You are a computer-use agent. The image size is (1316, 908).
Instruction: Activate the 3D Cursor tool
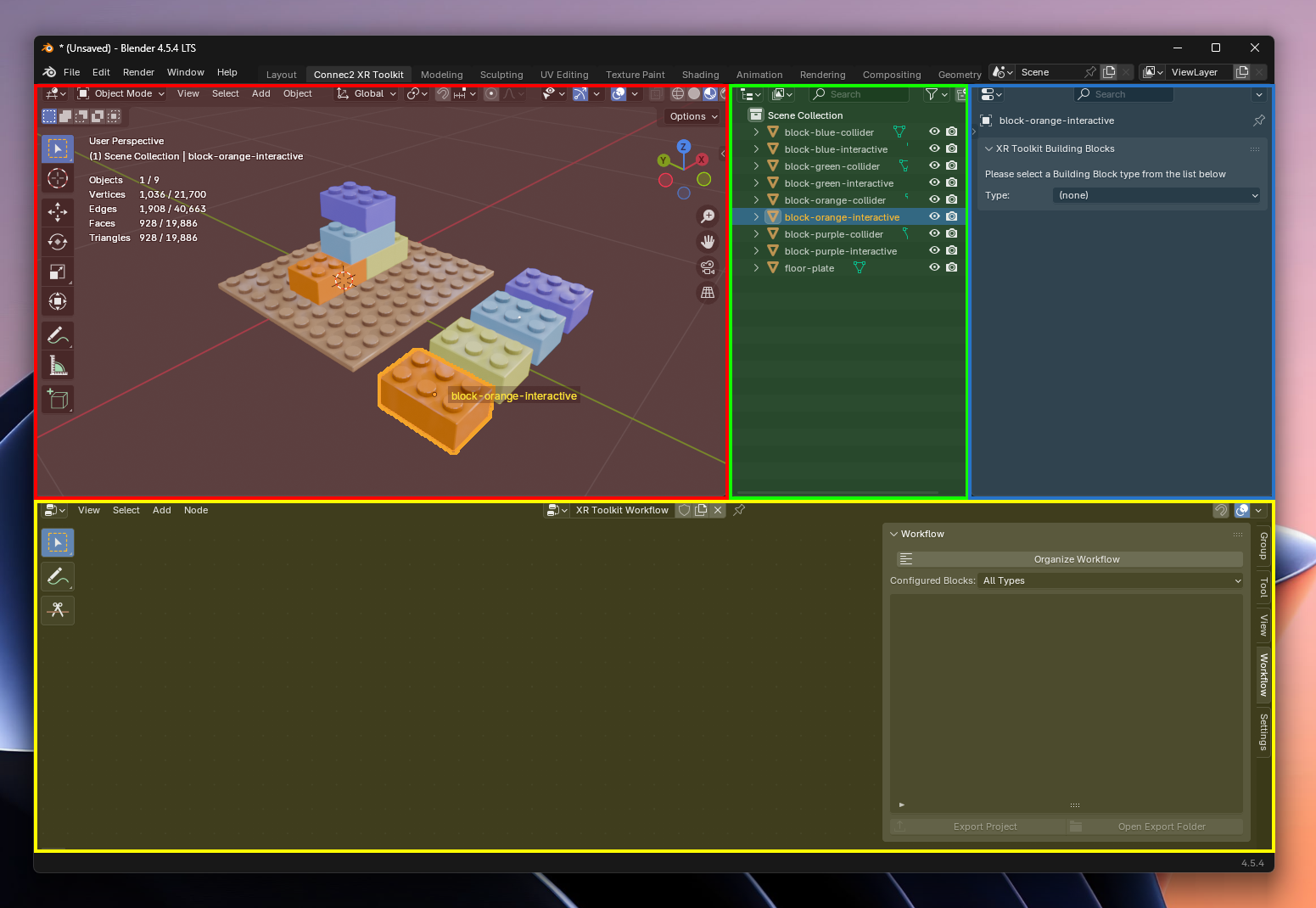[58, 178]
